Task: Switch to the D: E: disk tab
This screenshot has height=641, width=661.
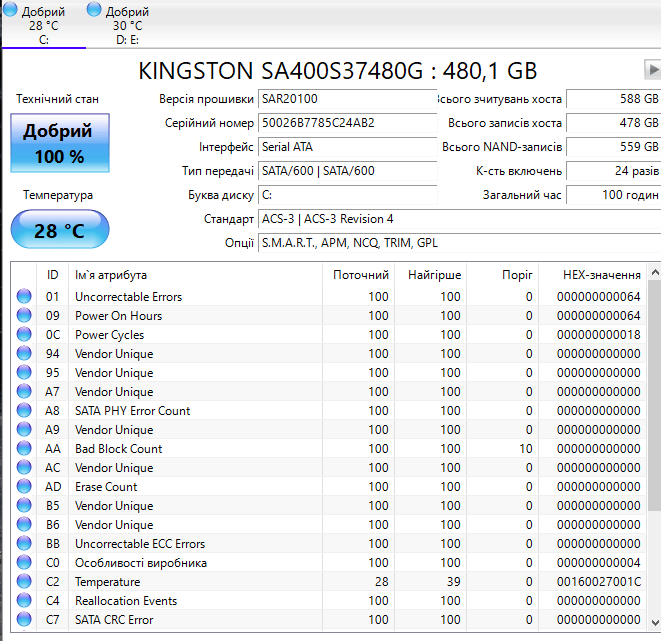Action: (127, 25)
